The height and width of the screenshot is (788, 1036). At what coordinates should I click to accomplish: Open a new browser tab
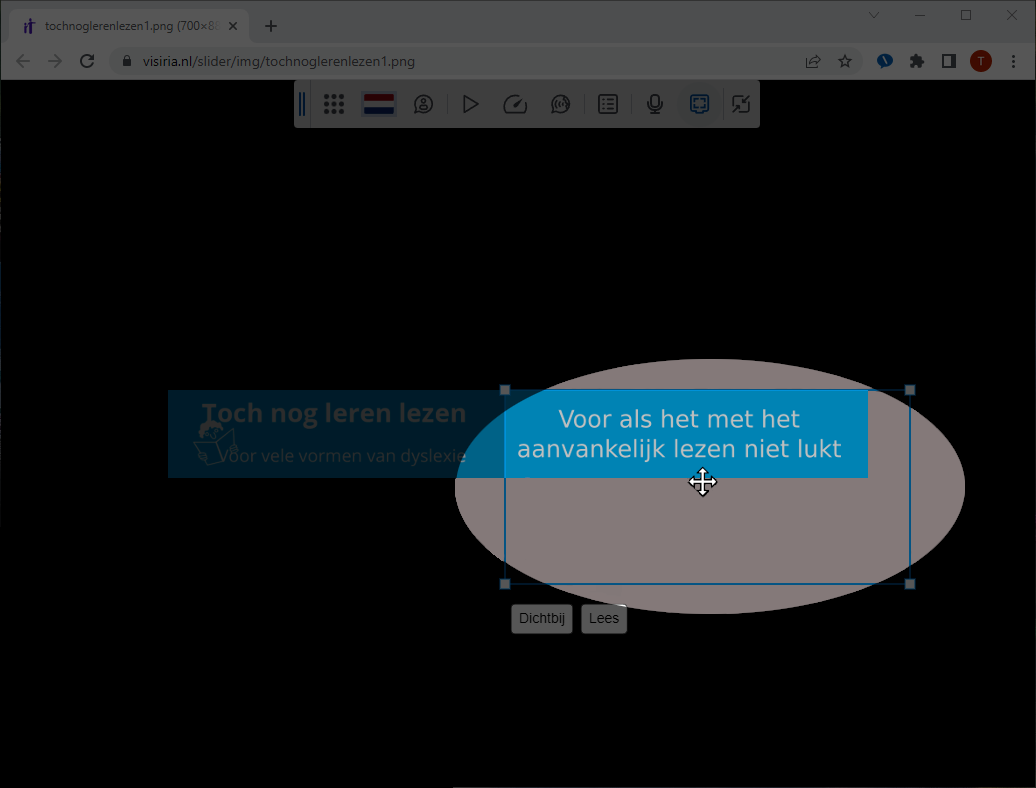(270, 25)
